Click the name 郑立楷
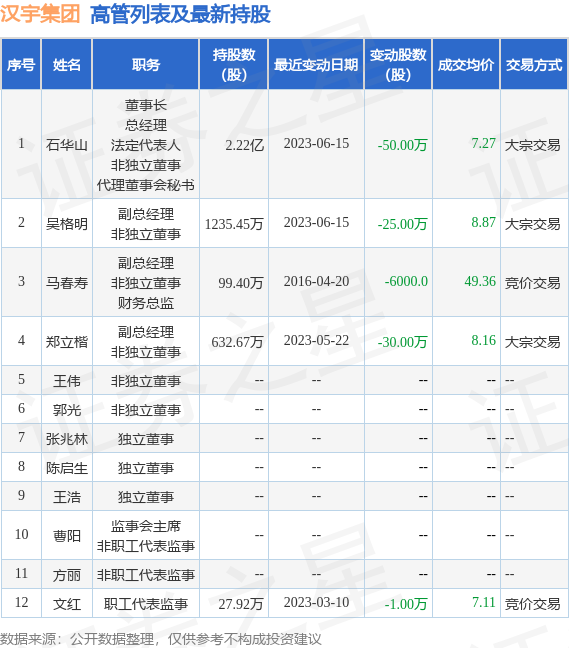Viewport: 569px width, 648px height. (67, 342)
